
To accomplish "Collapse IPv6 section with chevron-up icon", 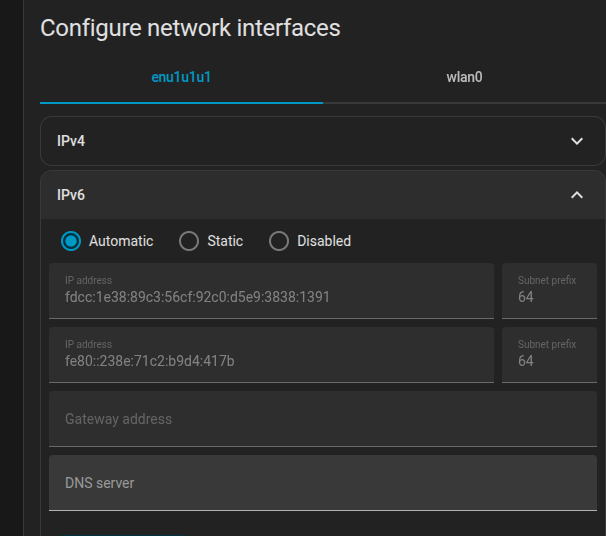I will click(x=577, y=195).
